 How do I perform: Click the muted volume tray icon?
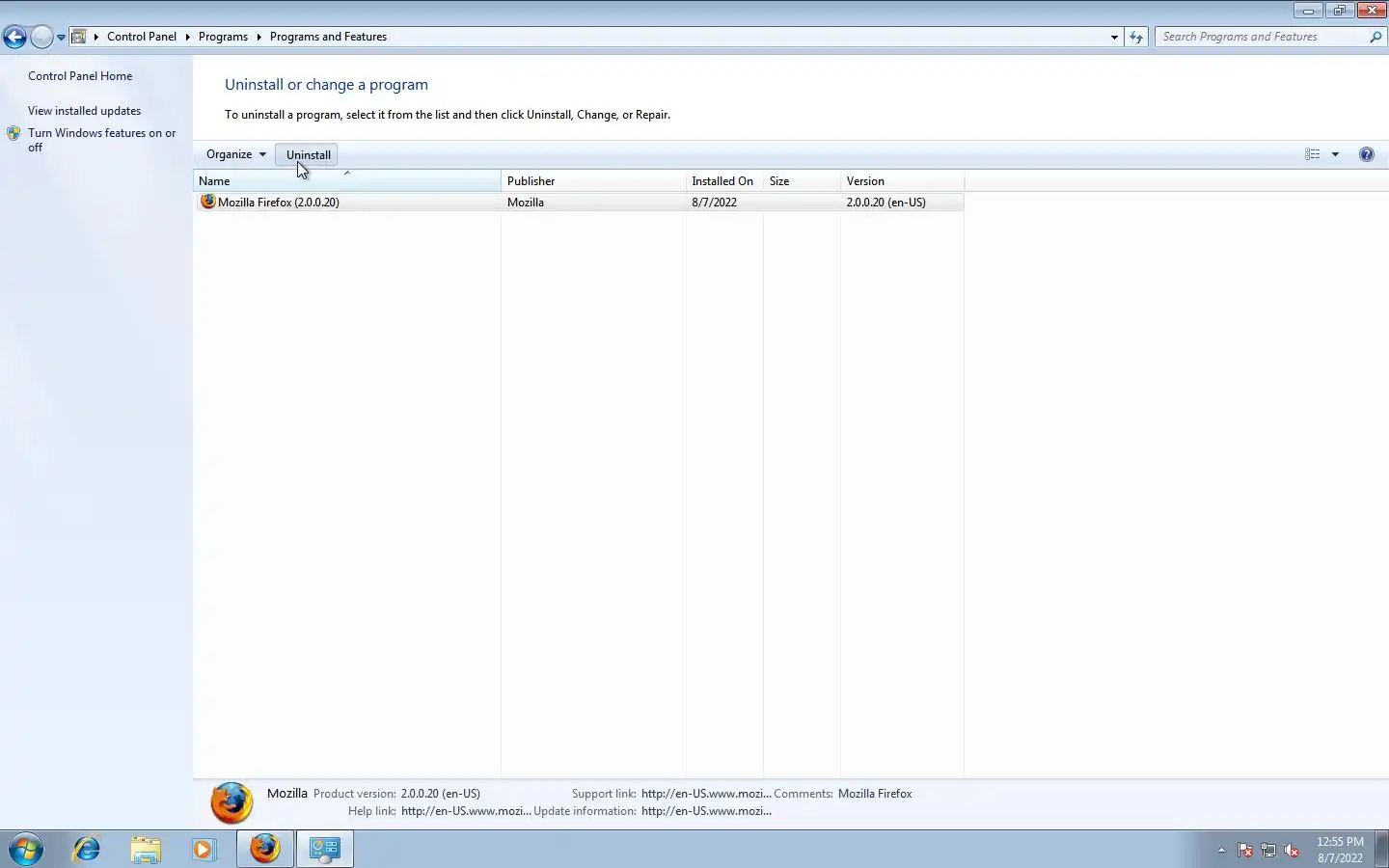coord(1292,851)
